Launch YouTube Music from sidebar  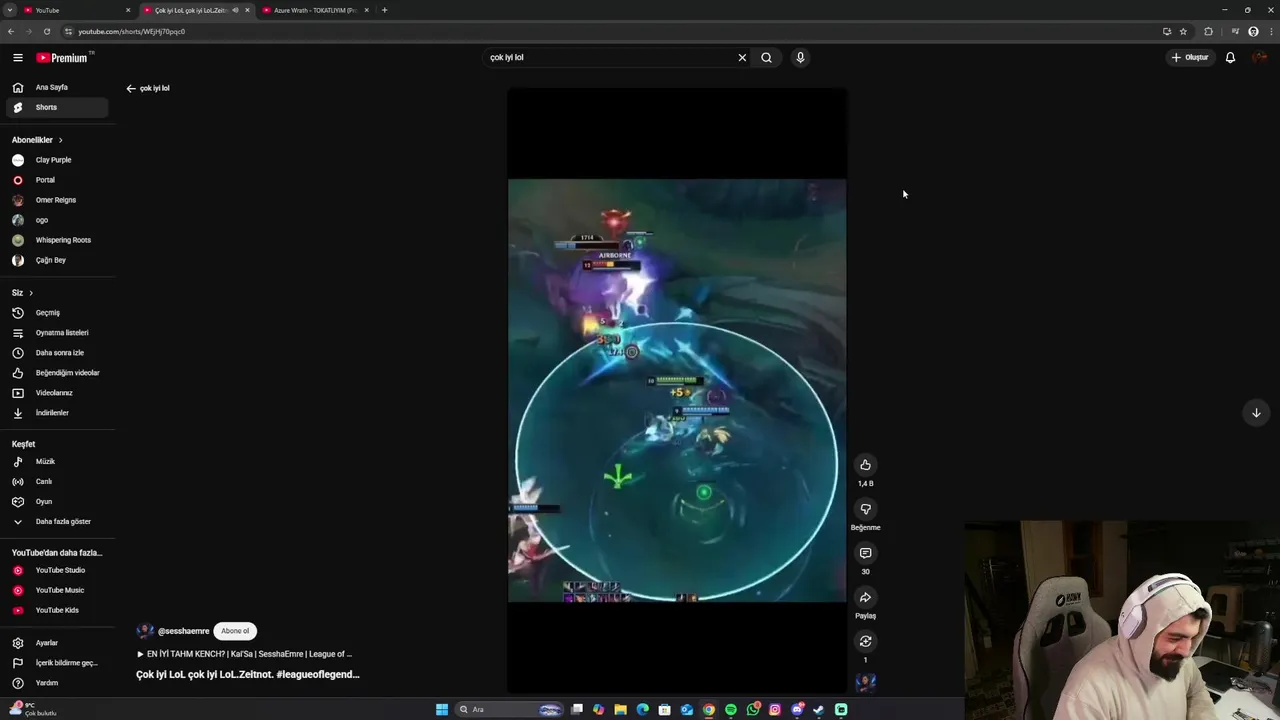tap(57, 590)
